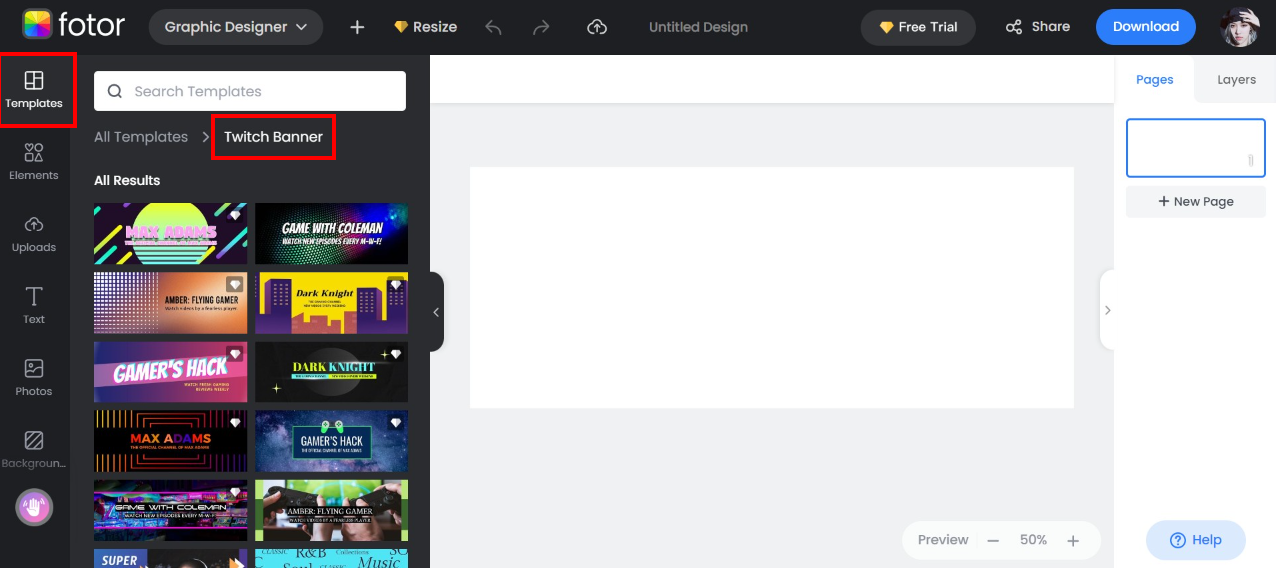Open the Graphic Designer dropdown
This screenshot has height=568, width=1276.
point(236,27)
